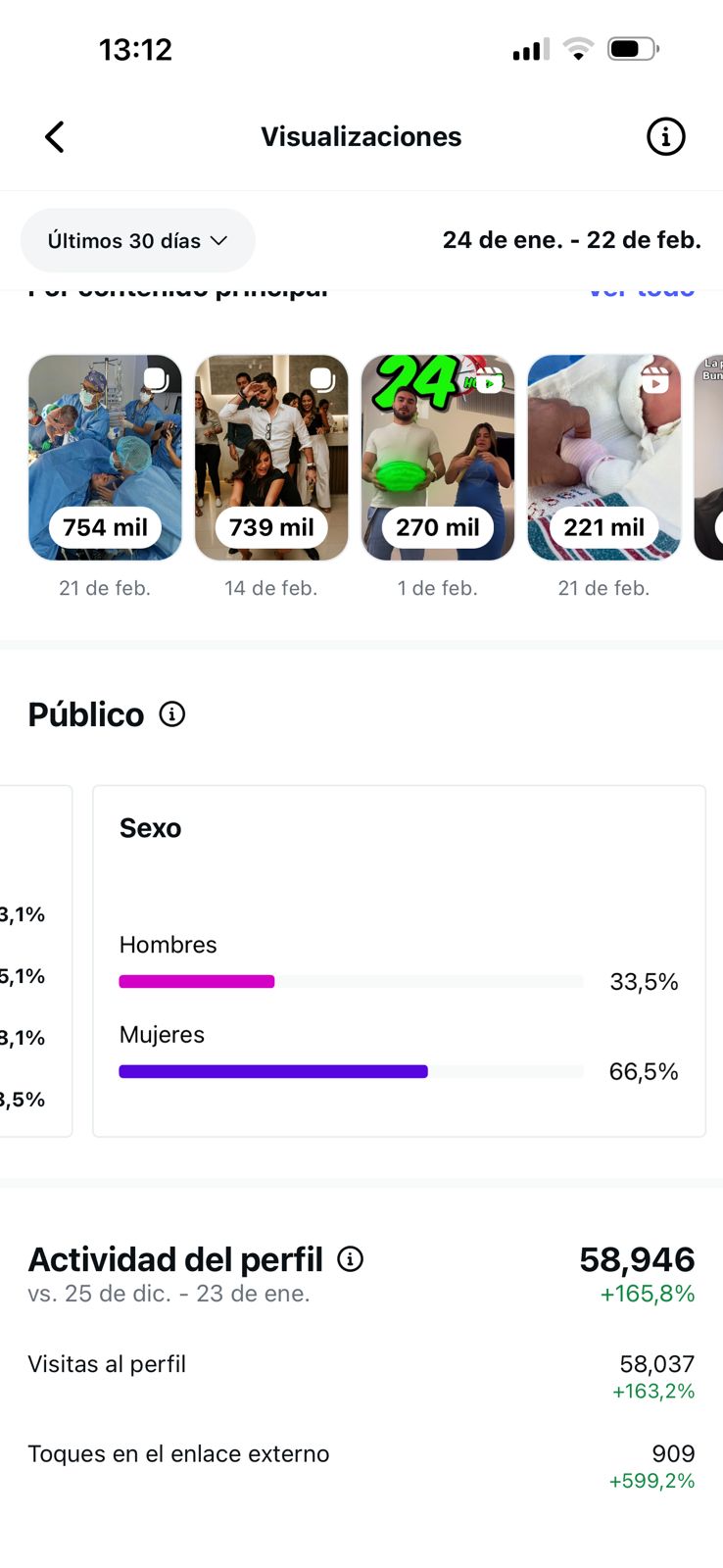
Task: Open the 754 mil surgery post
Action: (105, 458)
